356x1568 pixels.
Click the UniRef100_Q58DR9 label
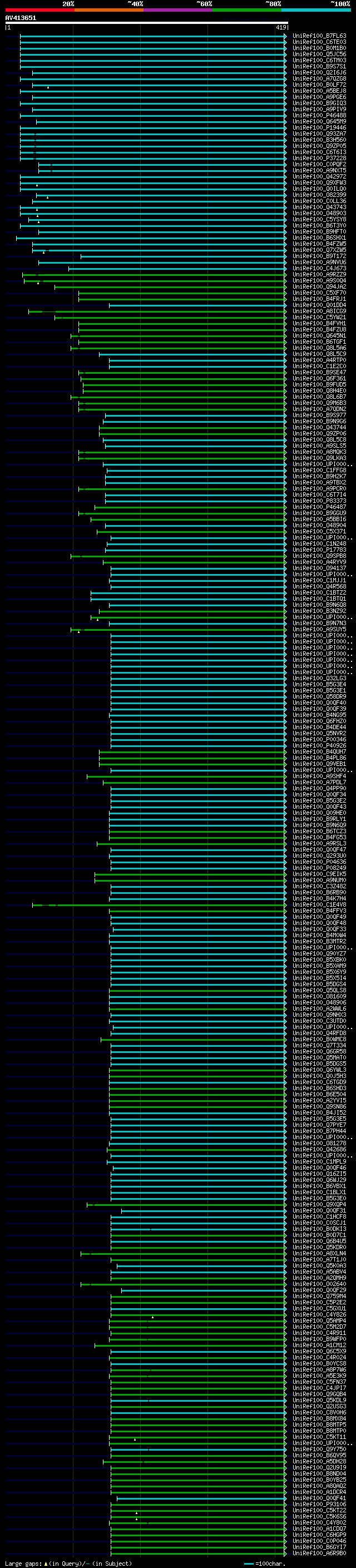319,696
